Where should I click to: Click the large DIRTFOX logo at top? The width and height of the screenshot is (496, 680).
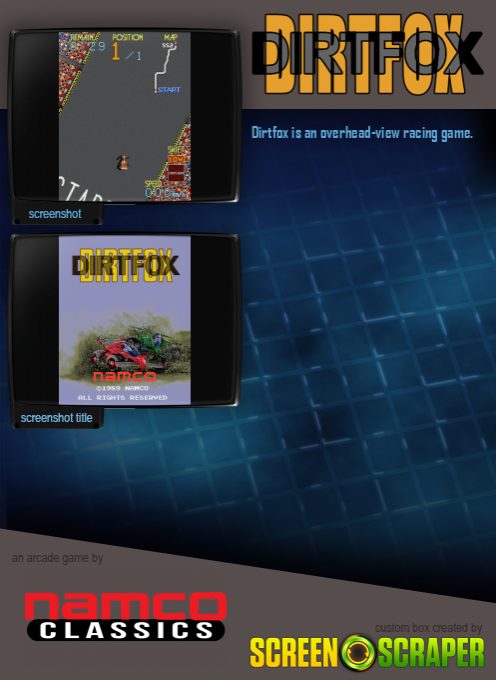point(367,54)
